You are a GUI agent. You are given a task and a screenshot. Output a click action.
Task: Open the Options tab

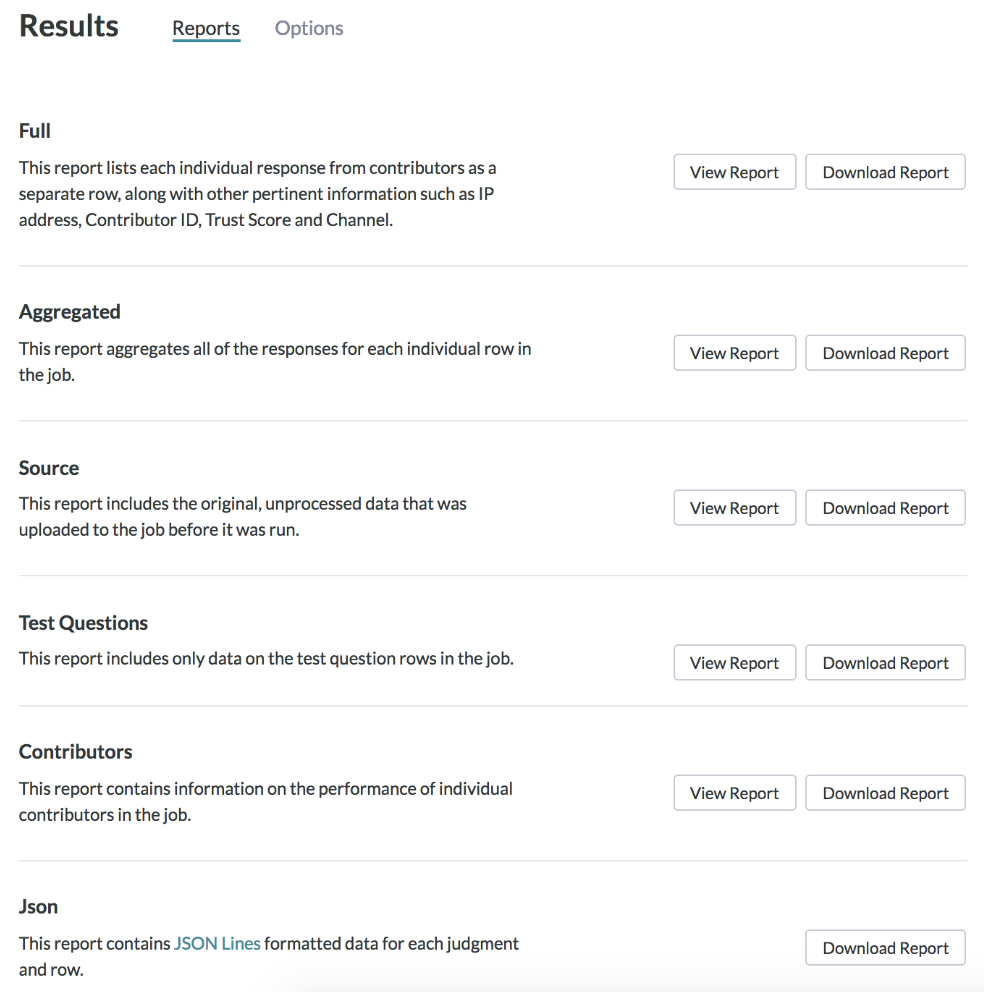click(309, 28)
